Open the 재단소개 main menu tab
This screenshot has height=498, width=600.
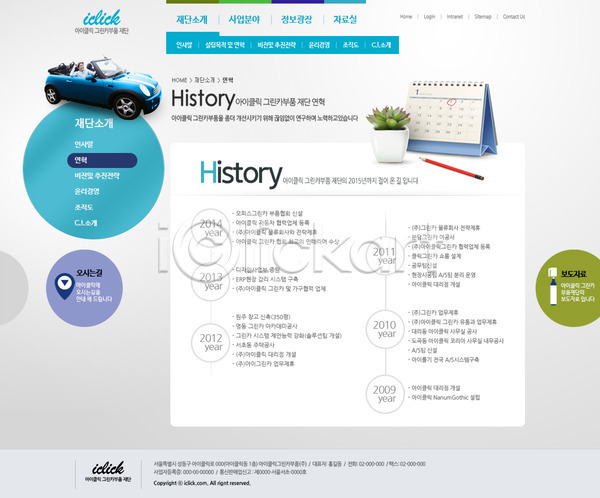coord(192,19)
